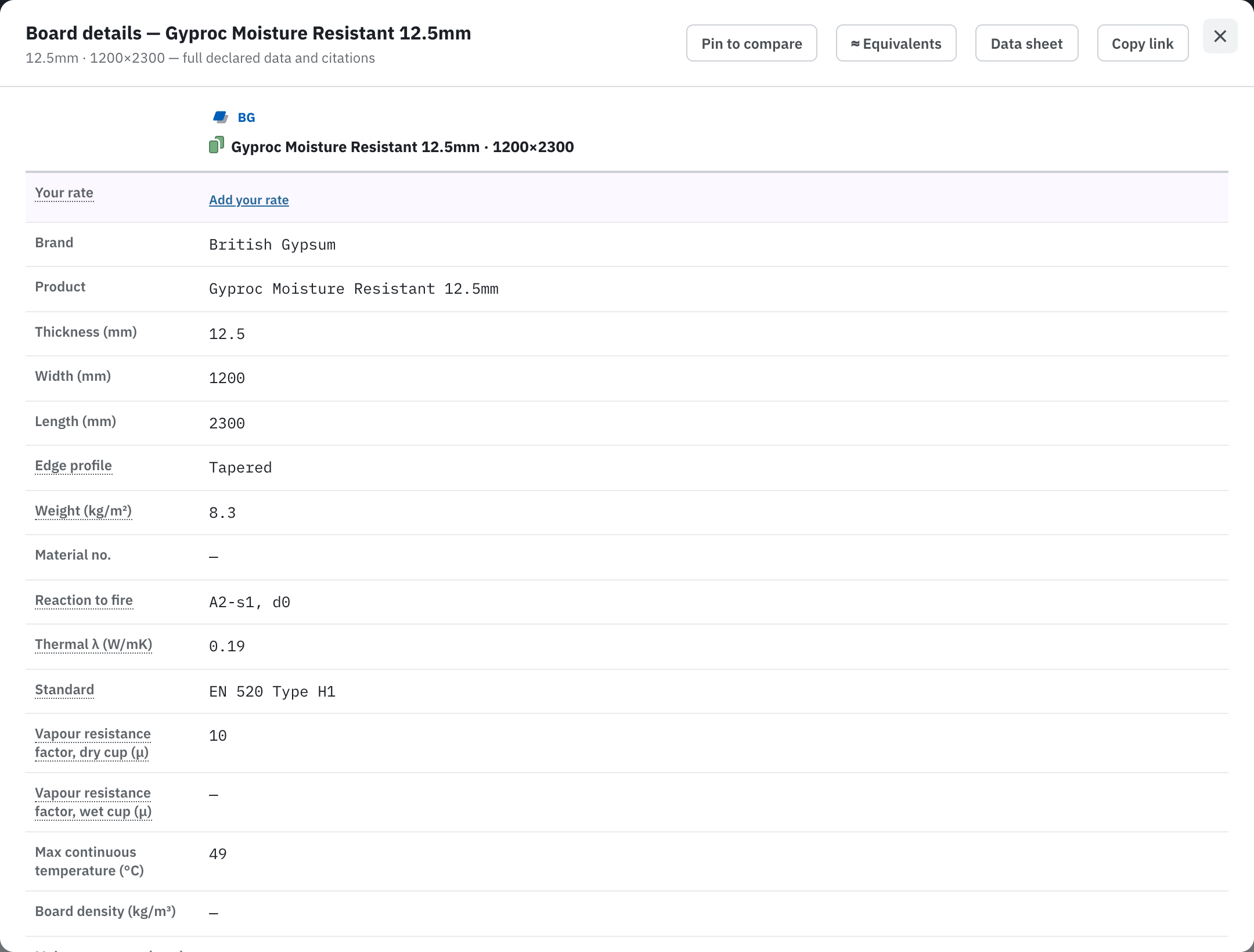
Task: Click the green board icon beside product name
Action: click(x=217, y=145)
